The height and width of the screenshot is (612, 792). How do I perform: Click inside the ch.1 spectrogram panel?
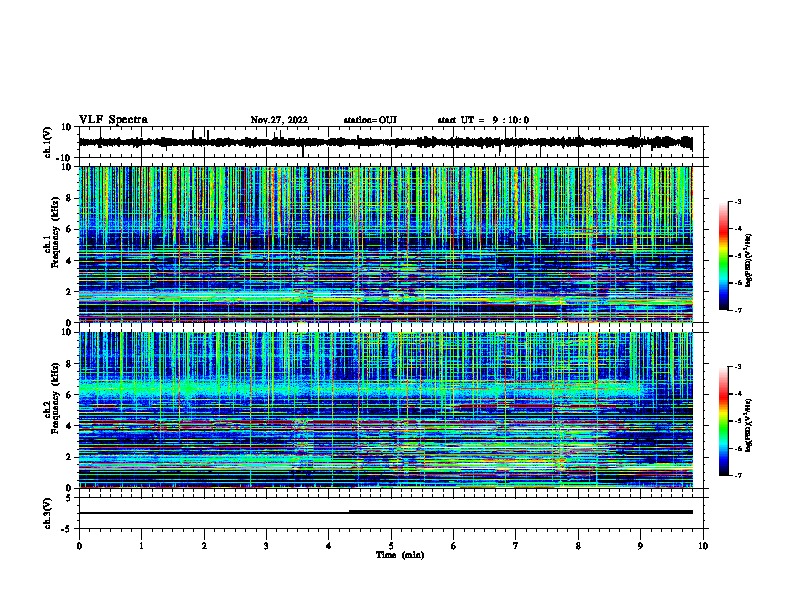pos(385,244)
